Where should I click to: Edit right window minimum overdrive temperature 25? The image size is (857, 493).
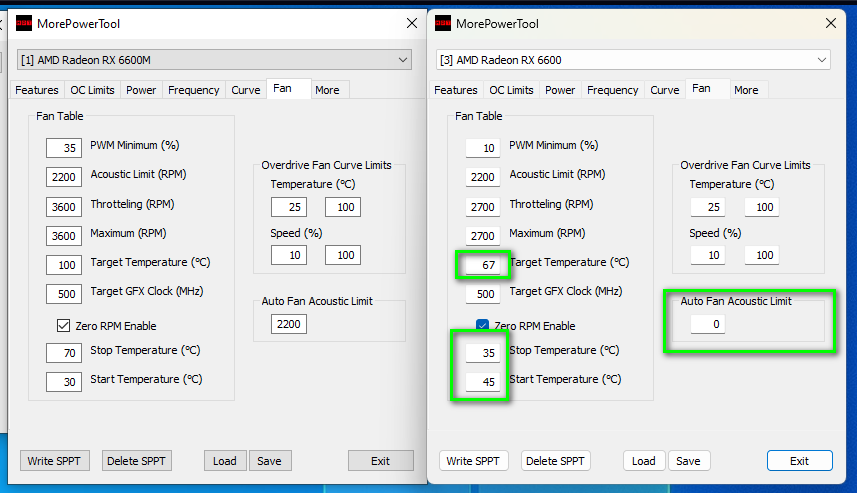(x=708, y=207)
